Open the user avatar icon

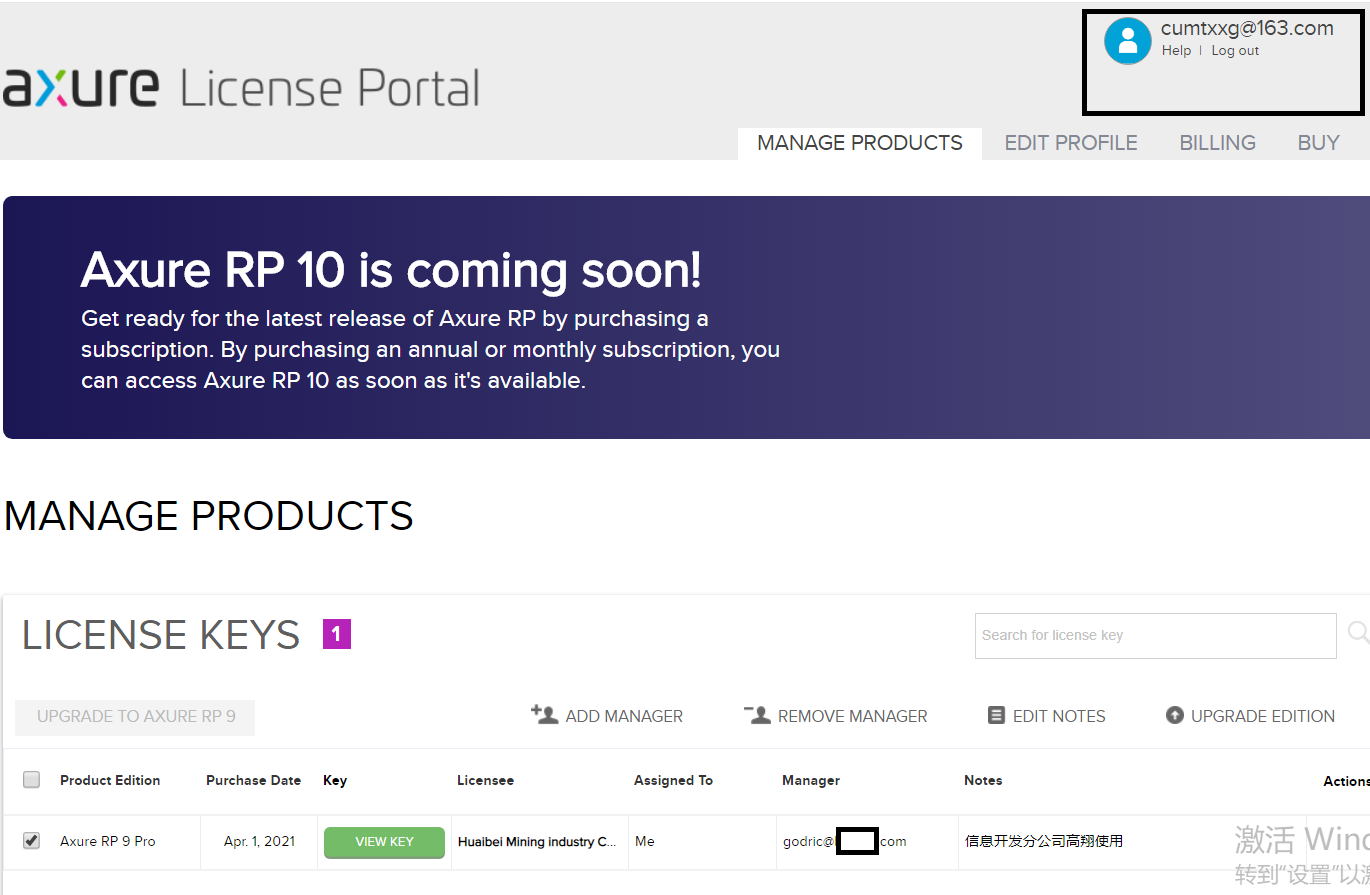click(1128, 40)
